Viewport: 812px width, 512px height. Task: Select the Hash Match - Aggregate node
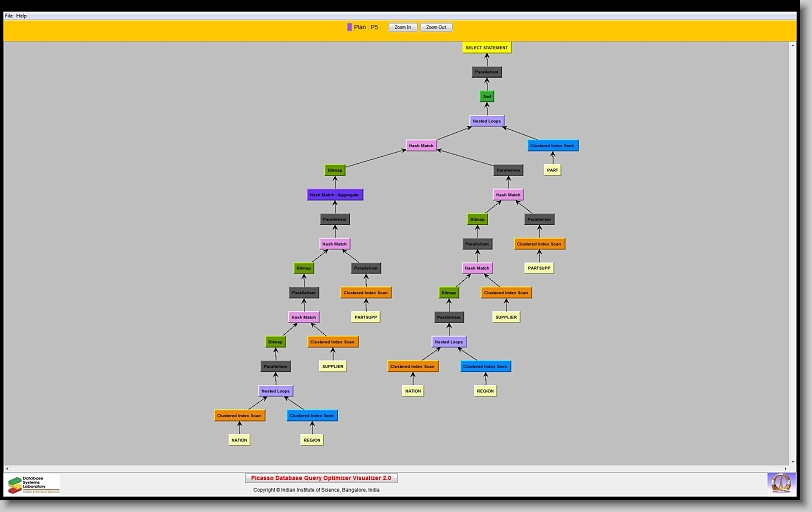335,195
